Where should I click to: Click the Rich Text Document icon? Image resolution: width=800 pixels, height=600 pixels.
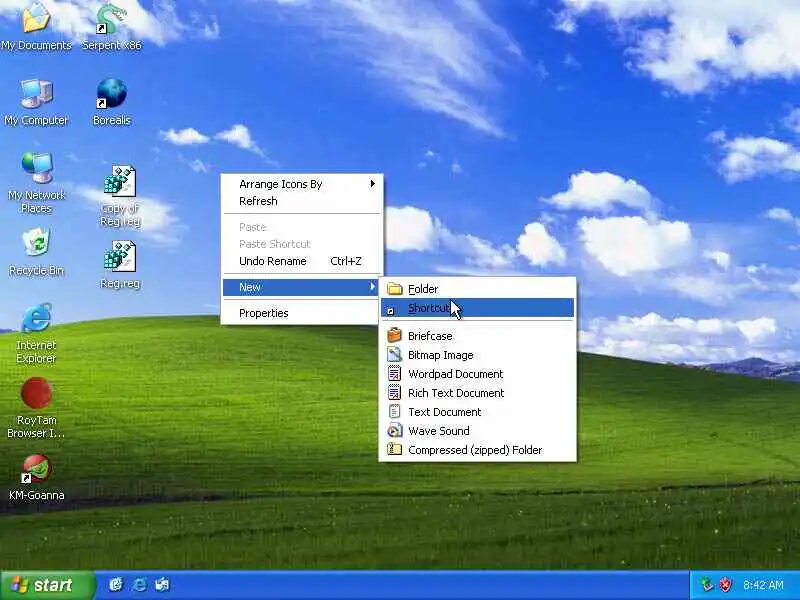(394, 392)
